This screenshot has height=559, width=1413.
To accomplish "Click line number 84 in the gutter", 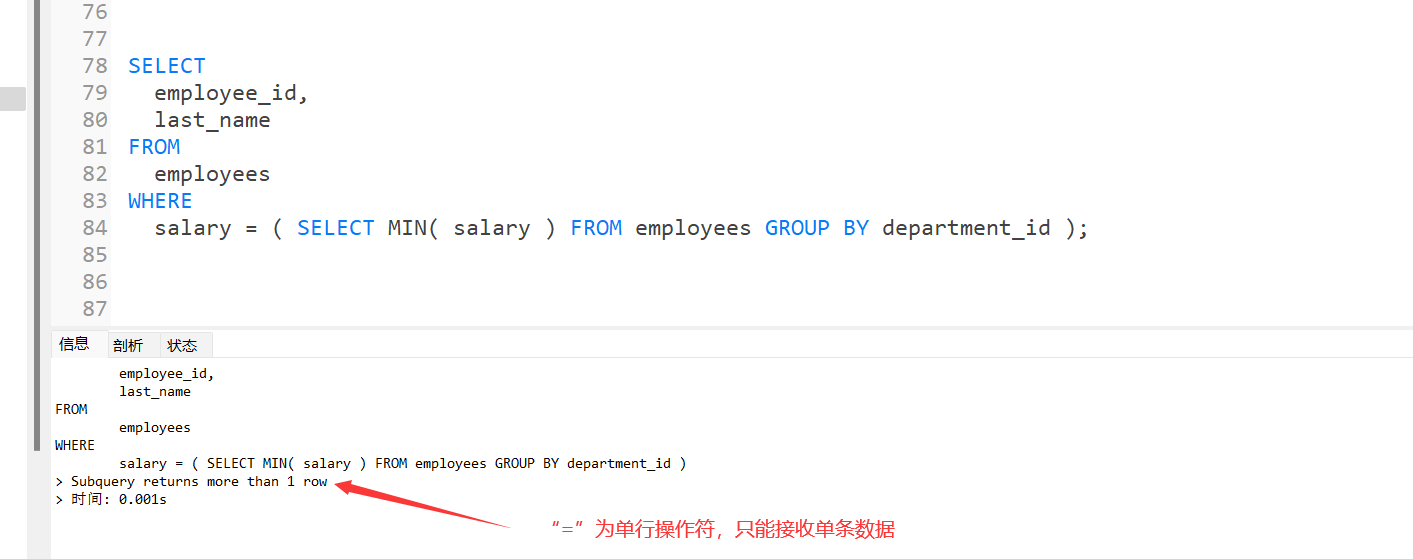I will coord(95,228).
